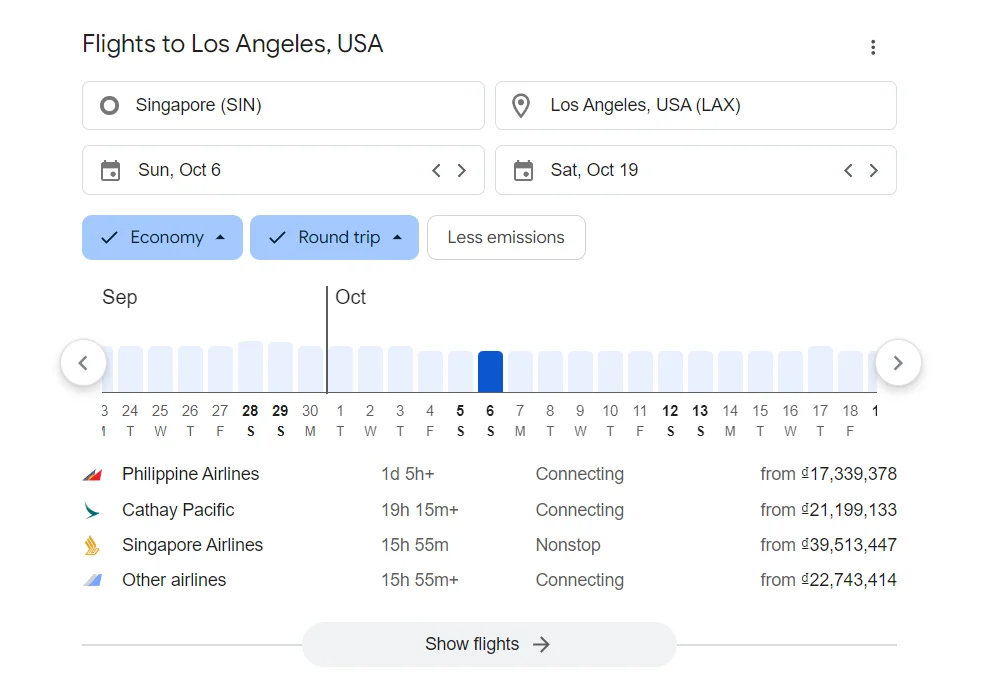This screenshot has width=988, height=679.
Task: Click the Flights to Los Angeles, USA heading
Action: pos(233,44)
